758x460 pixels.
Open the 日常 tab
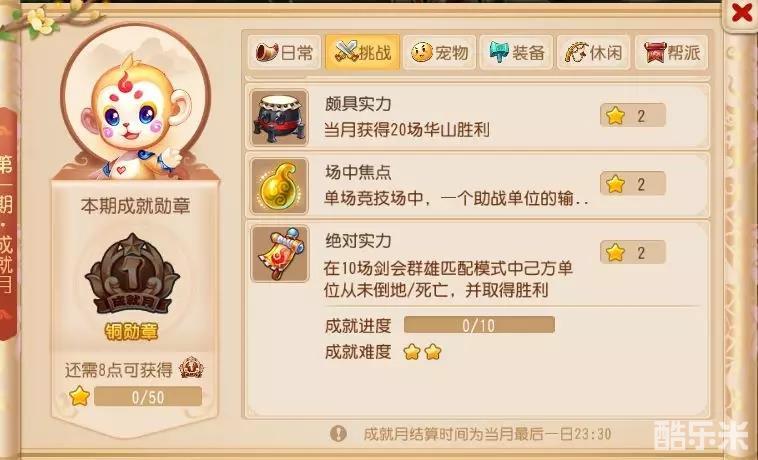coord(285,53)
